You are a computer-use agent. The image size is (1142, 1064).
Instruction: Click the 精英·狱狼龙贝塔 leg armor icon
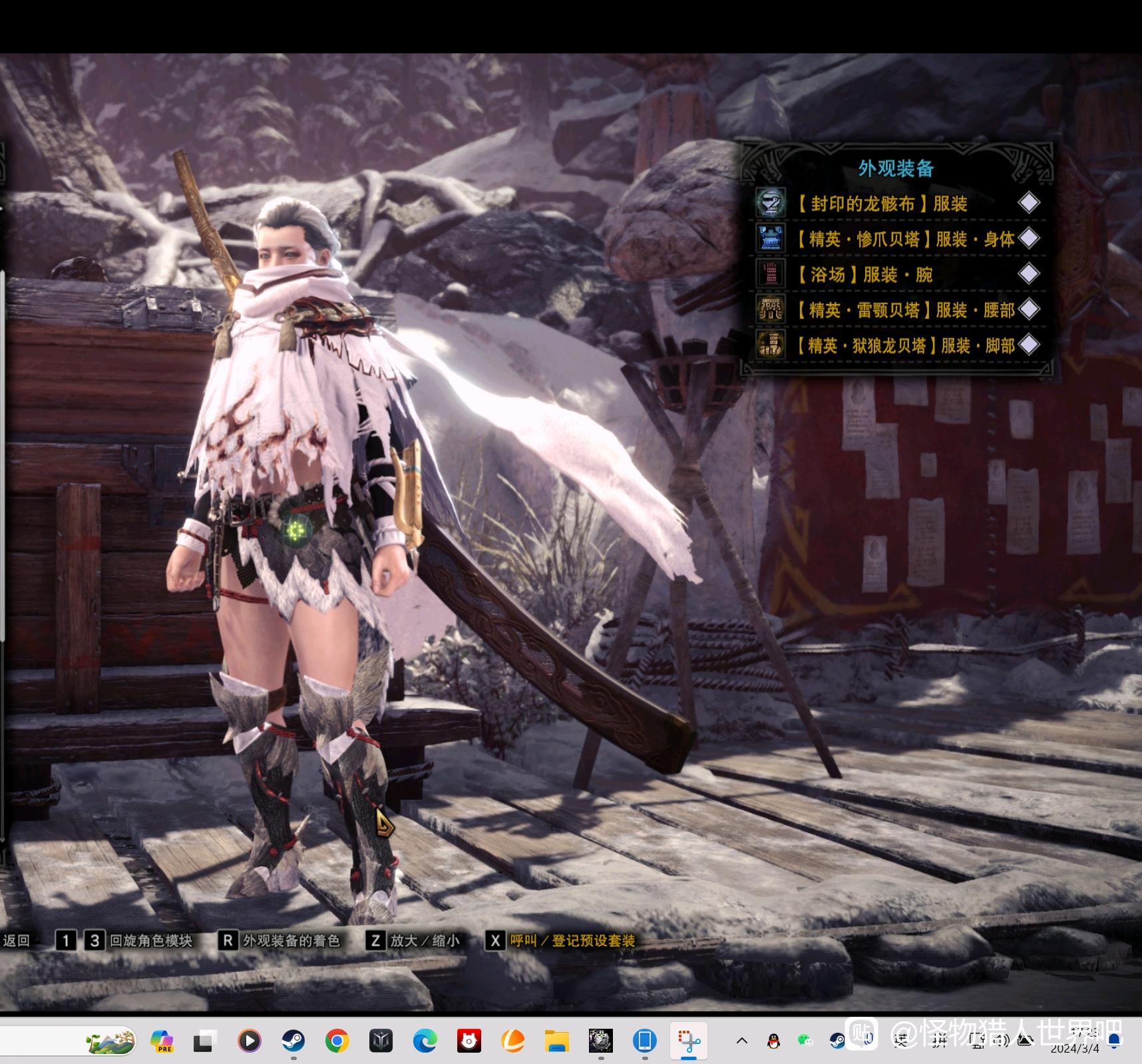tap(770, 345)
